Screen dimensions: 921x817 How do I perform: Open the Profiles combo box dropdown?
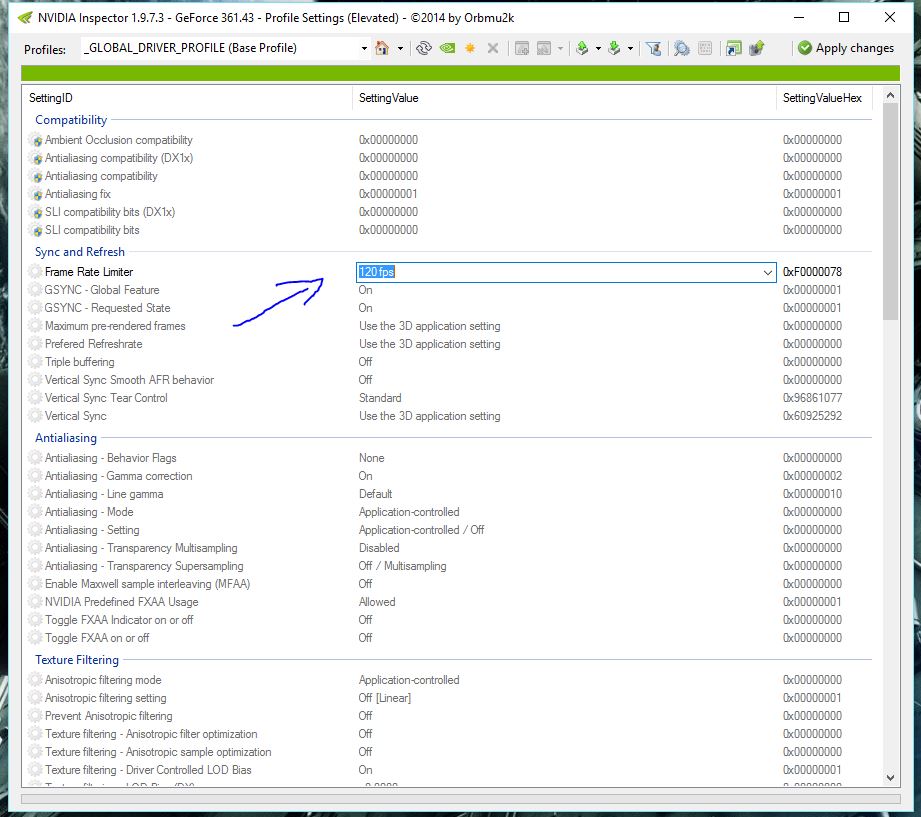coord(364,48)
